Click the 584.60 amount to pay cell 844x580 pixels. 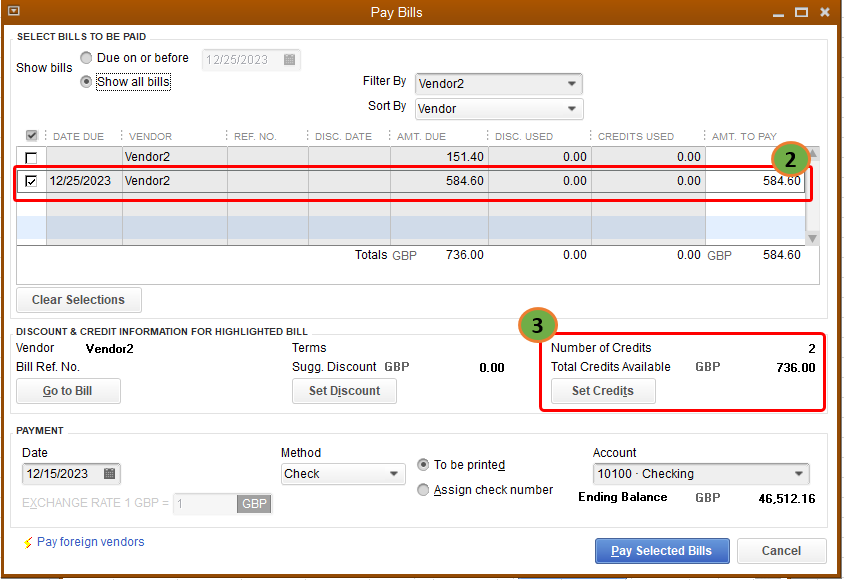point(755,181)
